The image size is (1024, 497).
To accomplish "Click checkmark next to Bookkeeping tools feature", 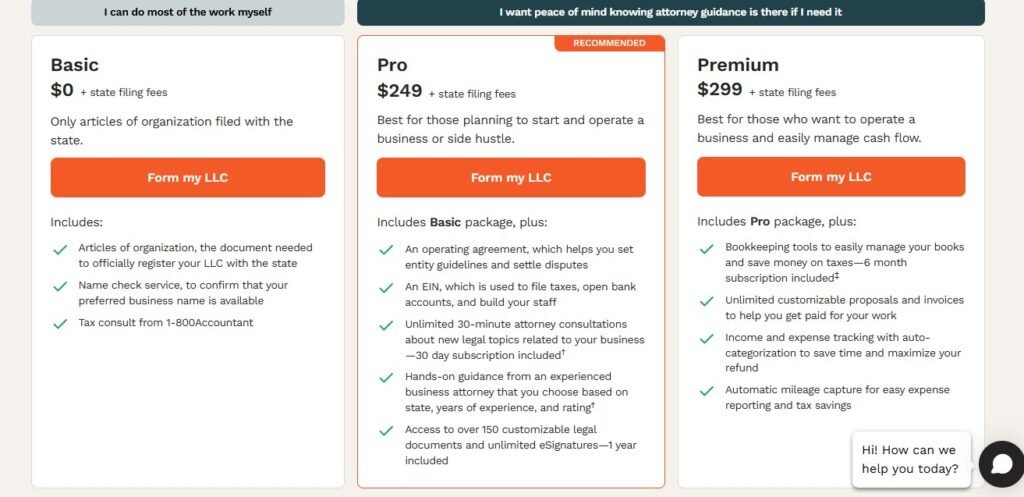I will click(706, 249).
